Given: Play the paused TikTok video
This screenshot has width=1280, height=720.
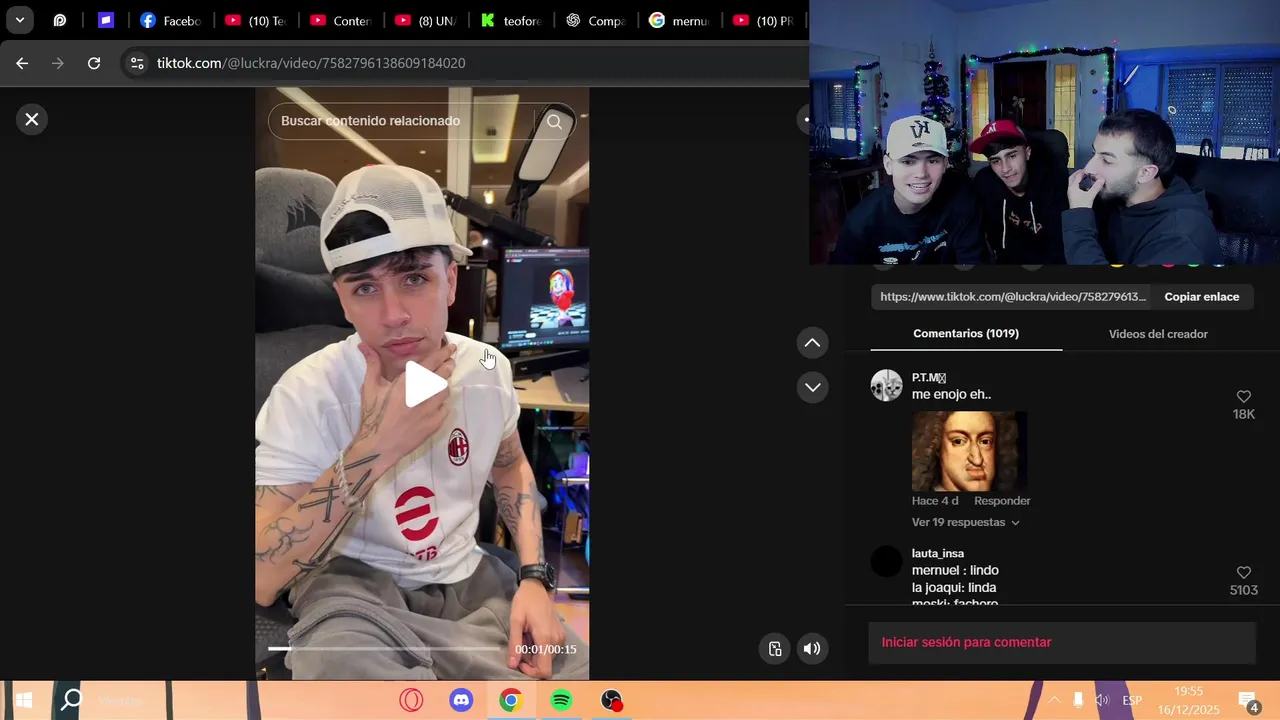Looking at the screenshot, I should (425, 385).
